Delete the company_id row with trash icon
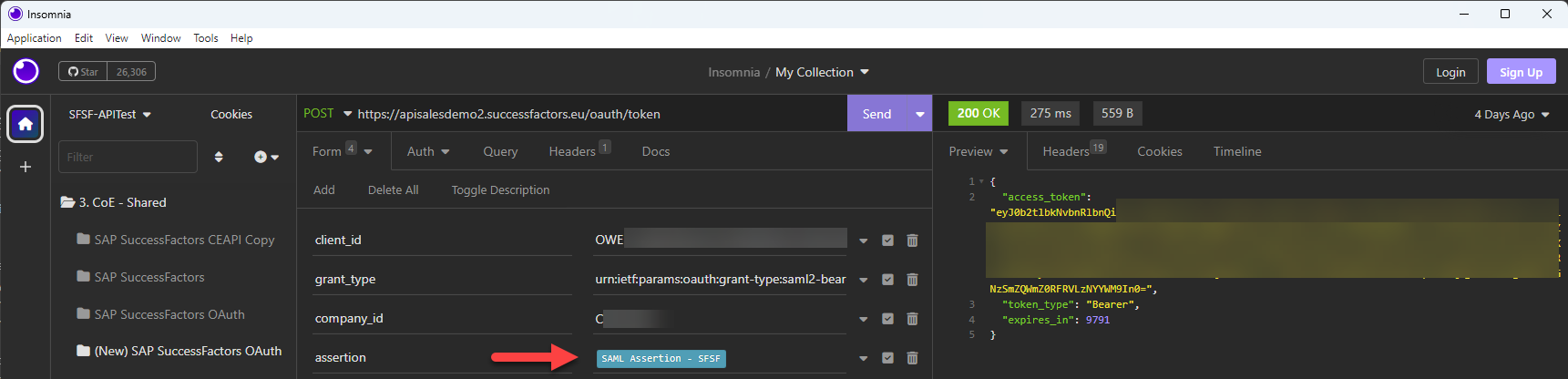 click(912, 319)
